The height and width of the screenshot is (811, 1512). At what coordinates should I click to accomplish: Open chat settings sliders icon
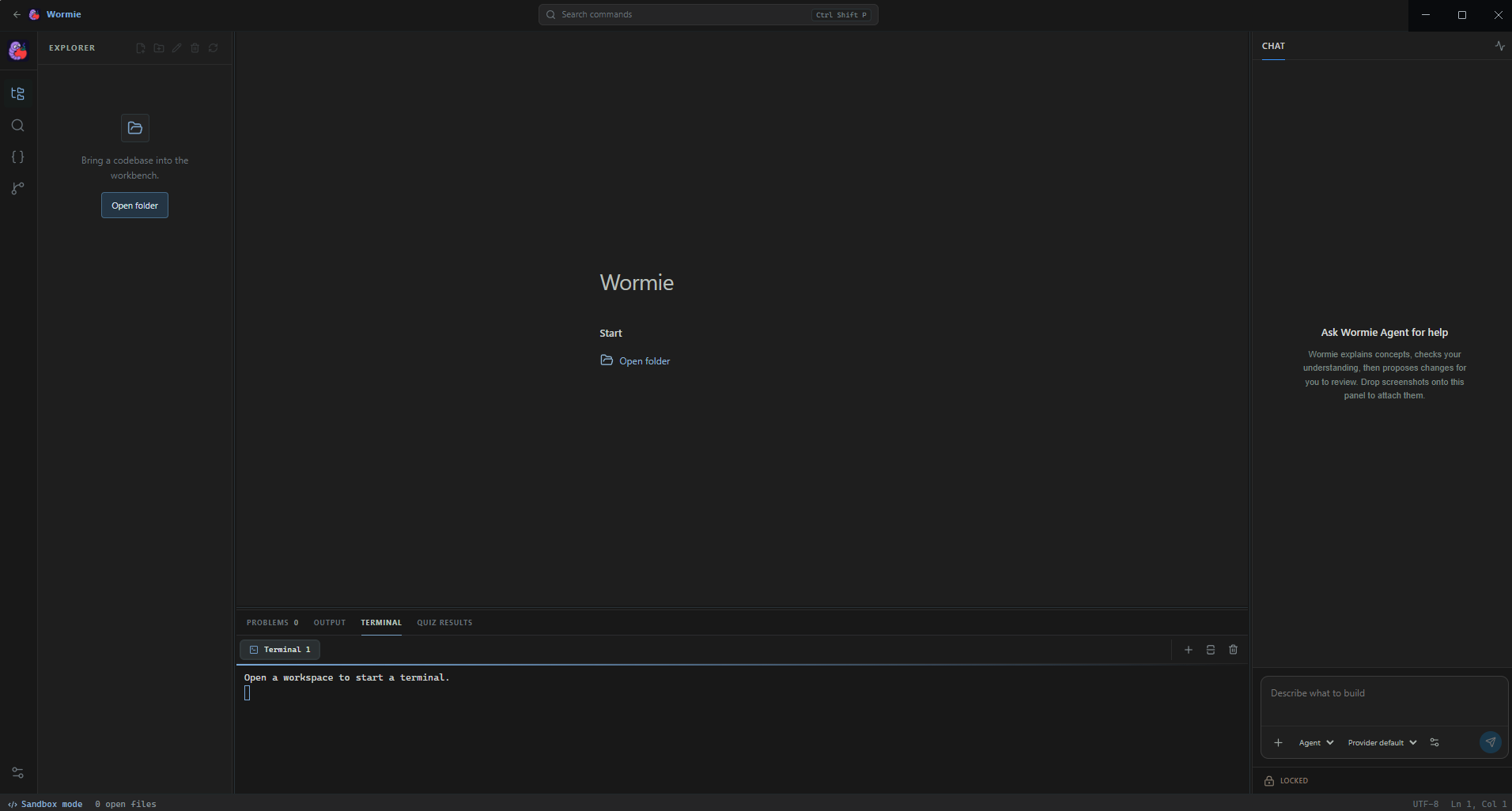(x=1435, y=743)
